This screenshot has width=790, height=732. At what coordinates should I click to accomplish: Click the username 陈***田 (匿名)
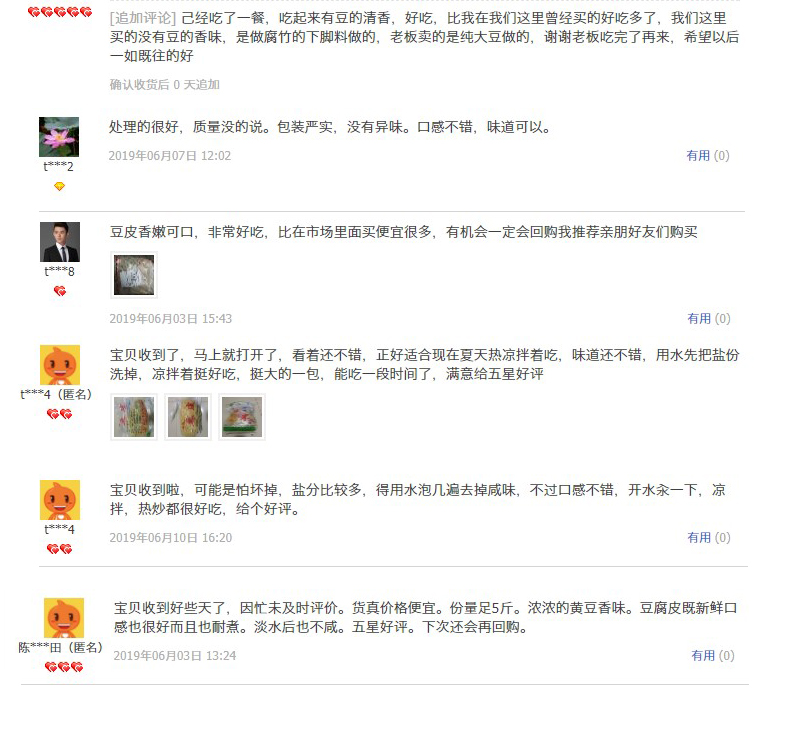60,647
